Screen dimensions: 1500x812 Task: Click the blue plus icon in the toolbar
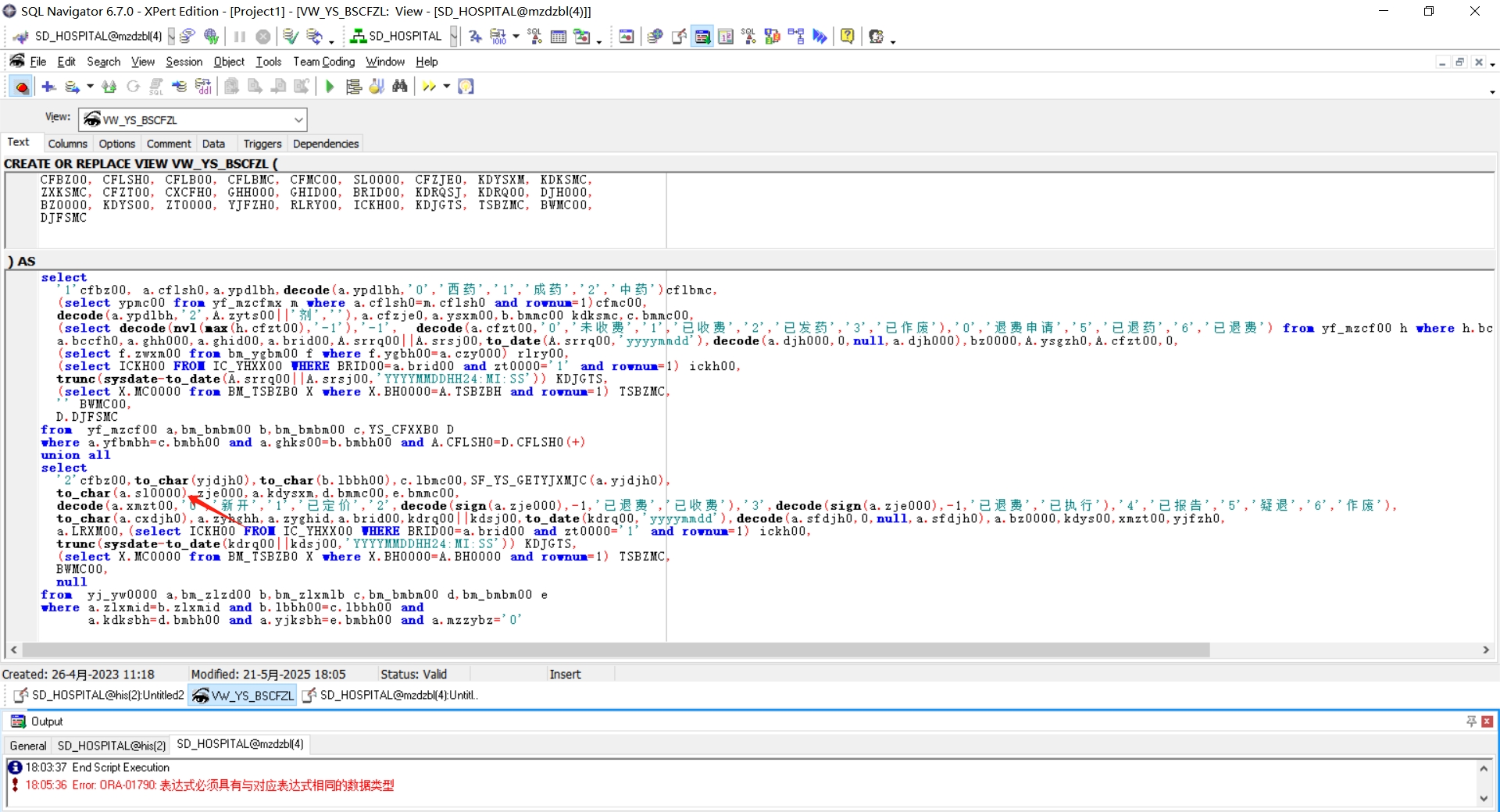click(x=48, y=87)
